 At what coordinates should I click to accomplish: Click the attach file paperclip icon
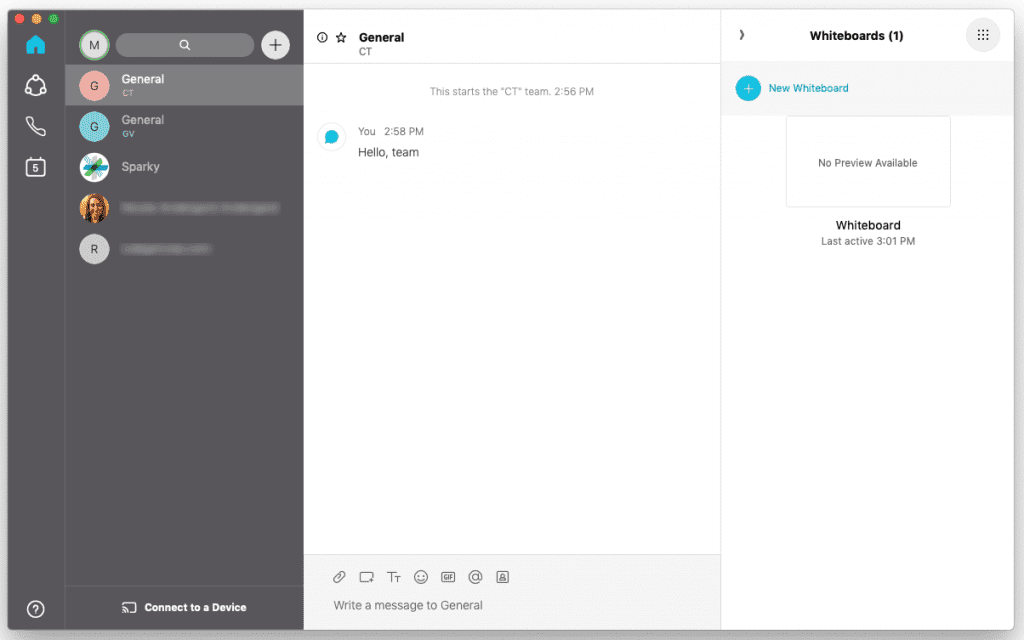[x=339, y=577]
